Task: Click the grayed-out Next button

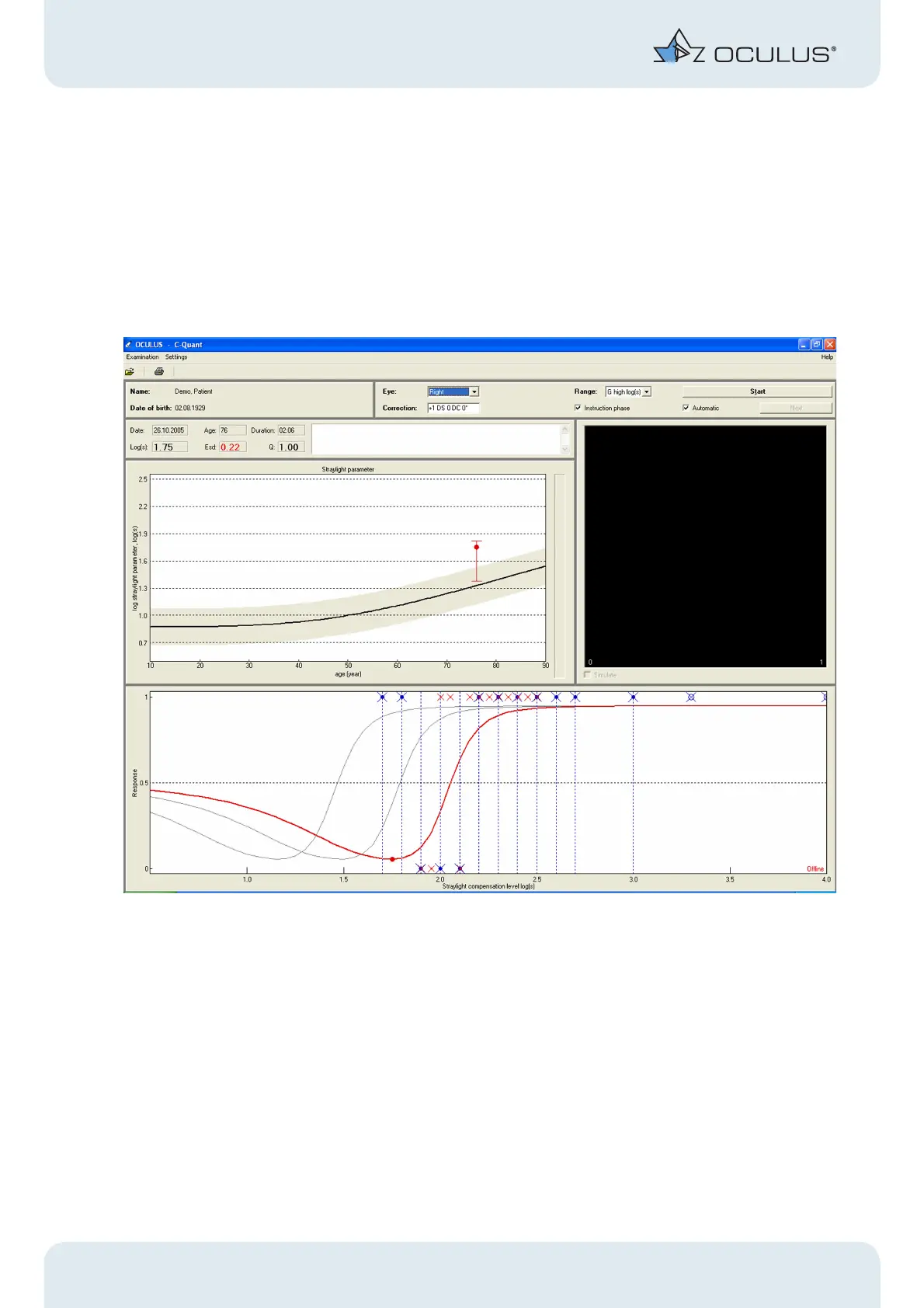Action: click(796, 408)
